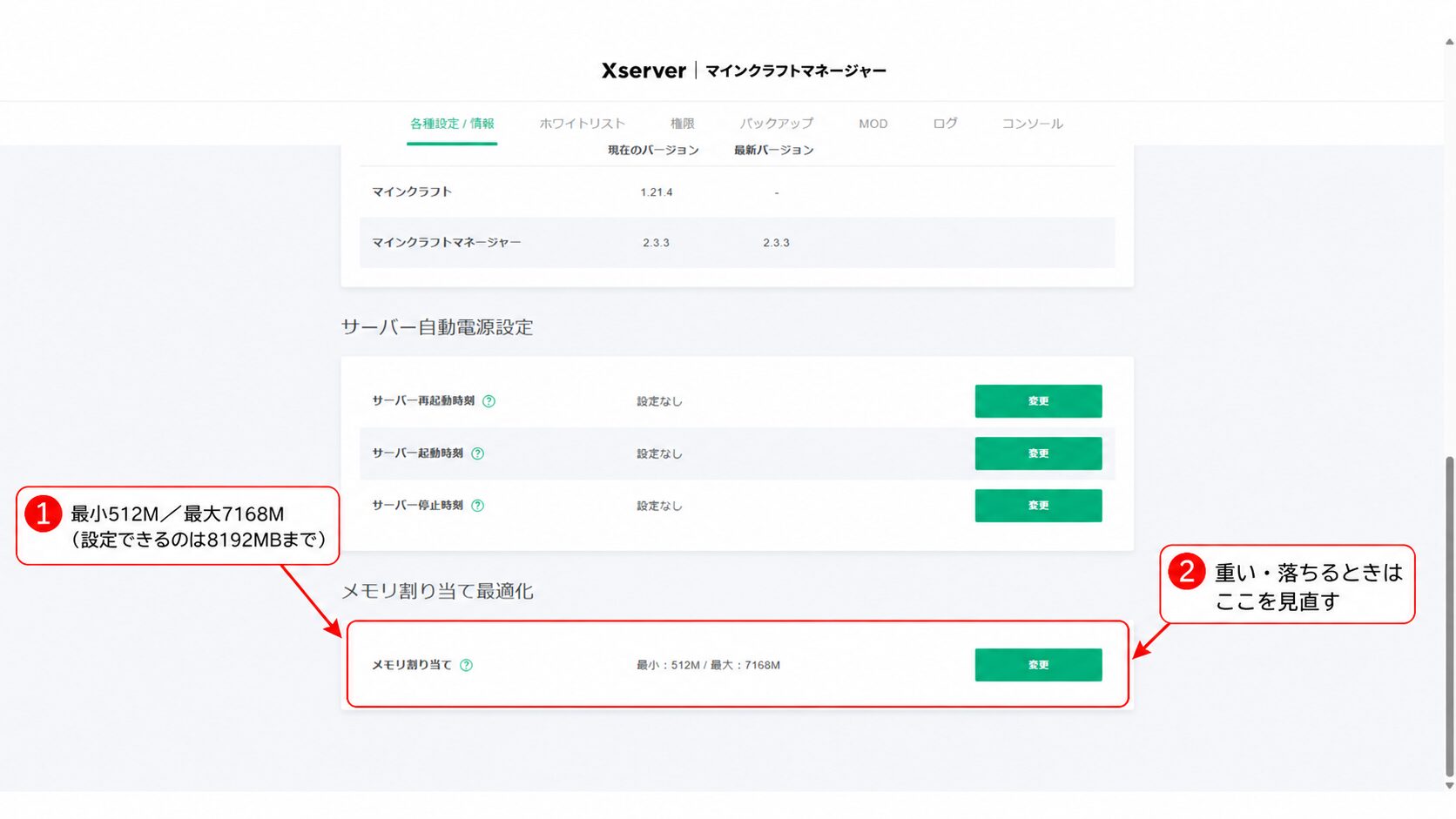The height and width of the screenshot is (819, 1456).
Task: Click the メモリ割り当て最適化 heading
Action: pos(437,591)
